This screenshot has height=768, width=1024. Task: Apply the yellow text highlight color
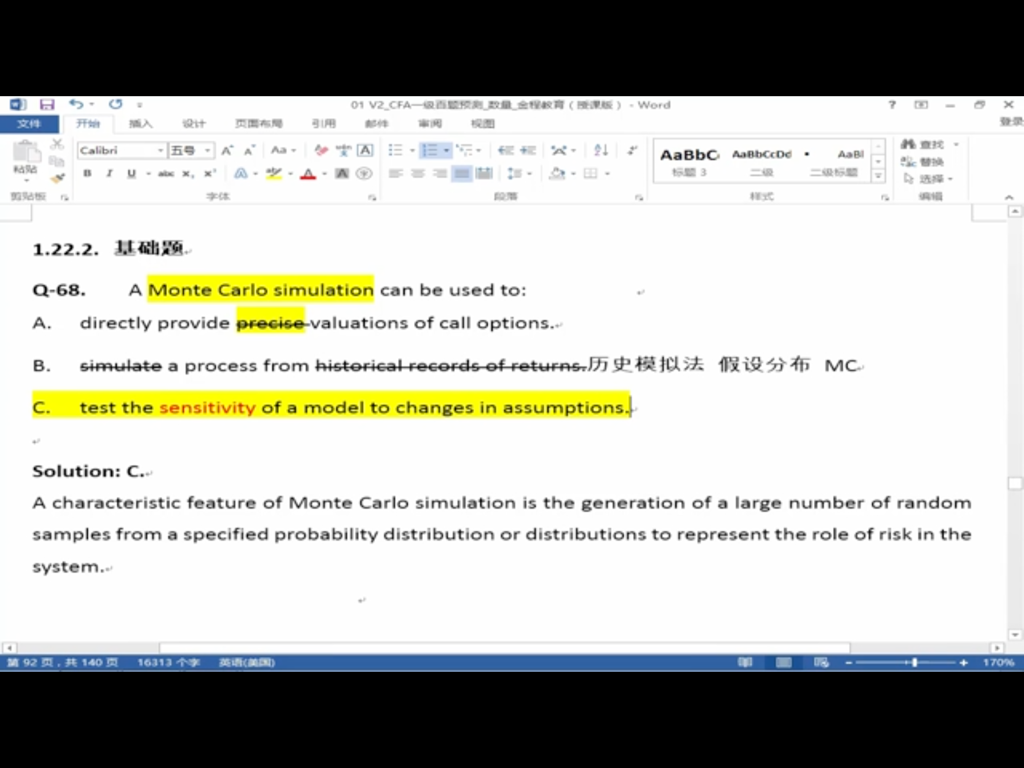coord(274,174)
